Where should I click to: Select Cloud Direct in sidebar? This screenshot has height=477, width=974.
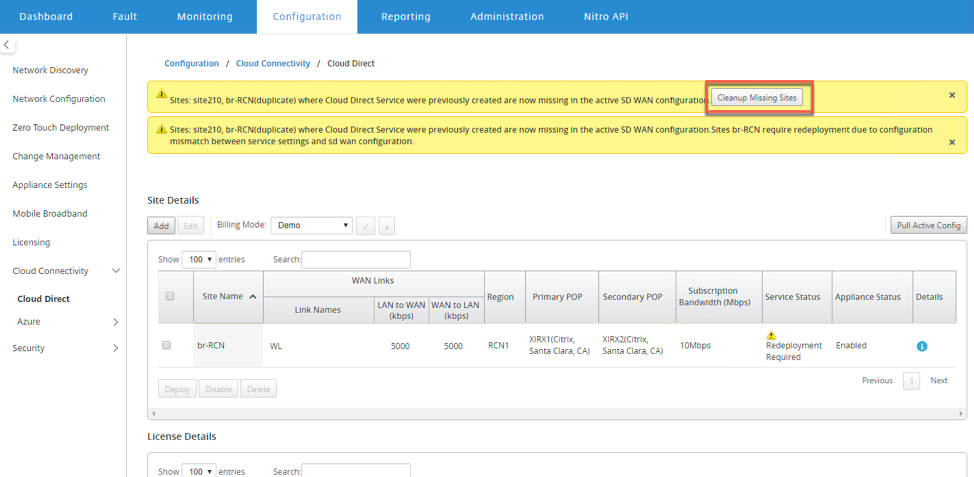43,299
